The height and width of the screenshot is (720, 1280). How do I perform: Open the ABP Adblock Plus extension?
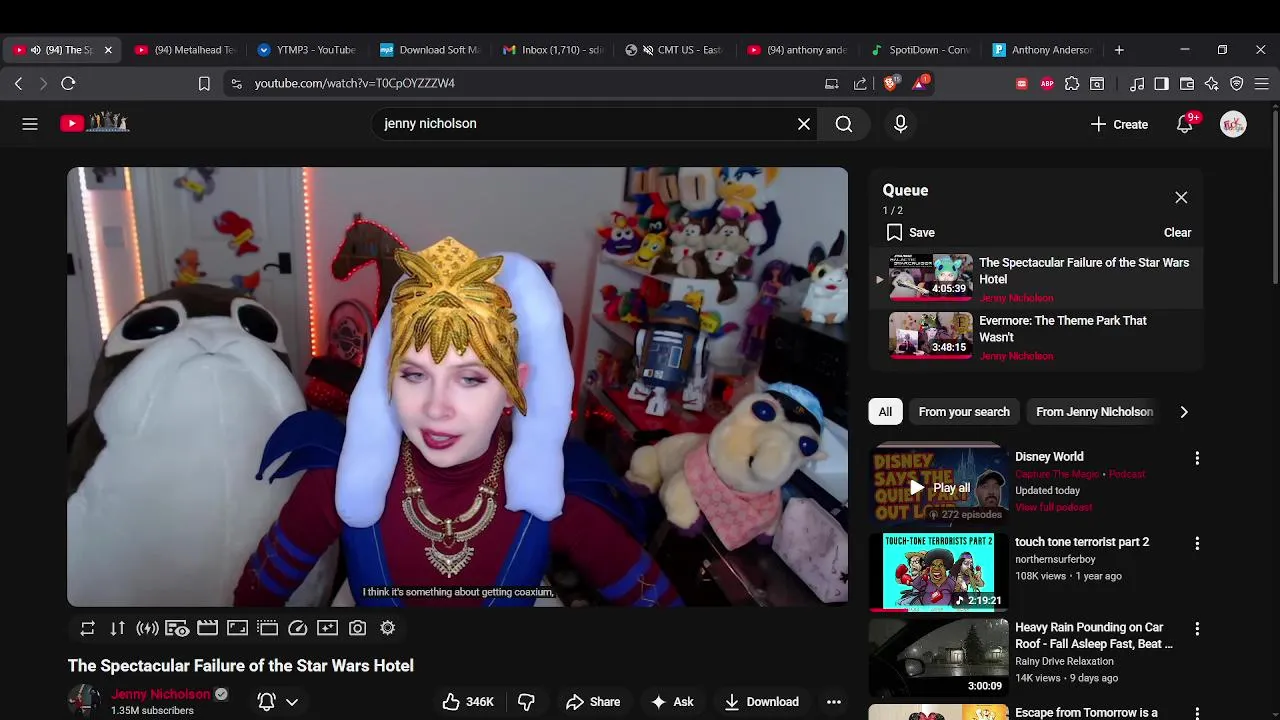pyautogui.click(x=1047, y=84)
